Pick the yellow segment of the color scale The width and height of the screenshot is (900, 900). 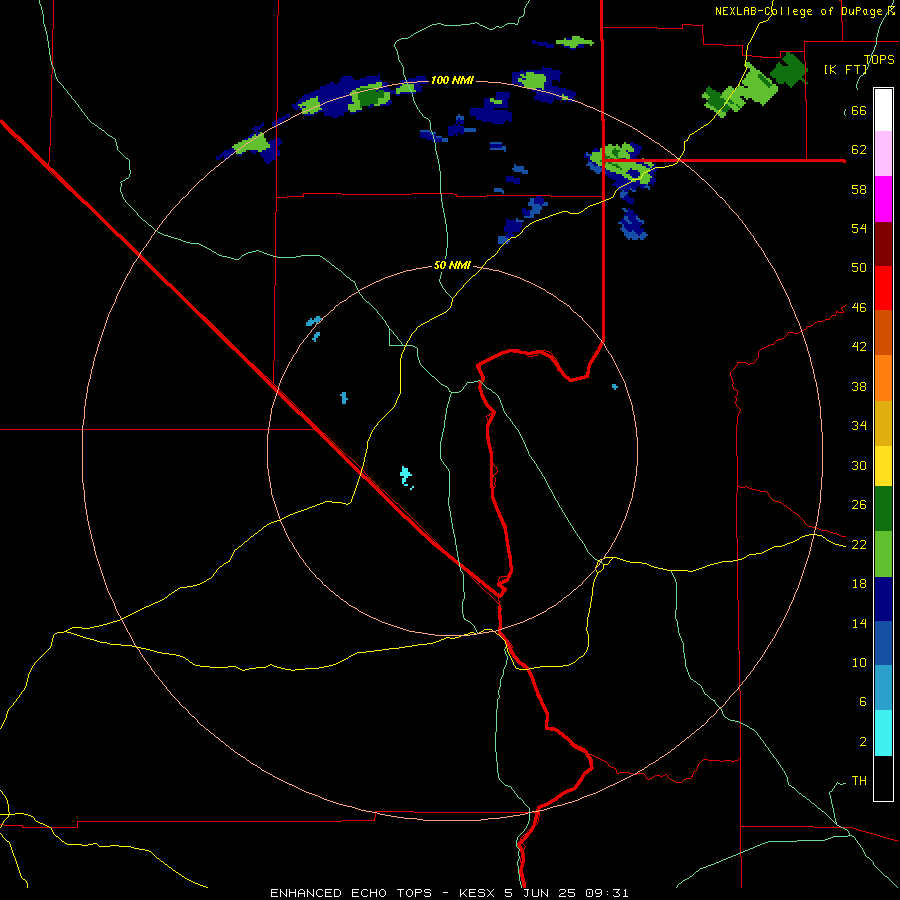[x=883, y=466]
